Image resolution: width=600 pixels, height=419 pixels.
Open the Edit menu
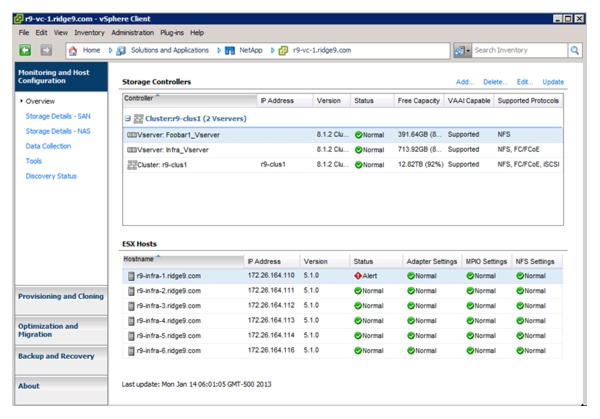[41, 33]
